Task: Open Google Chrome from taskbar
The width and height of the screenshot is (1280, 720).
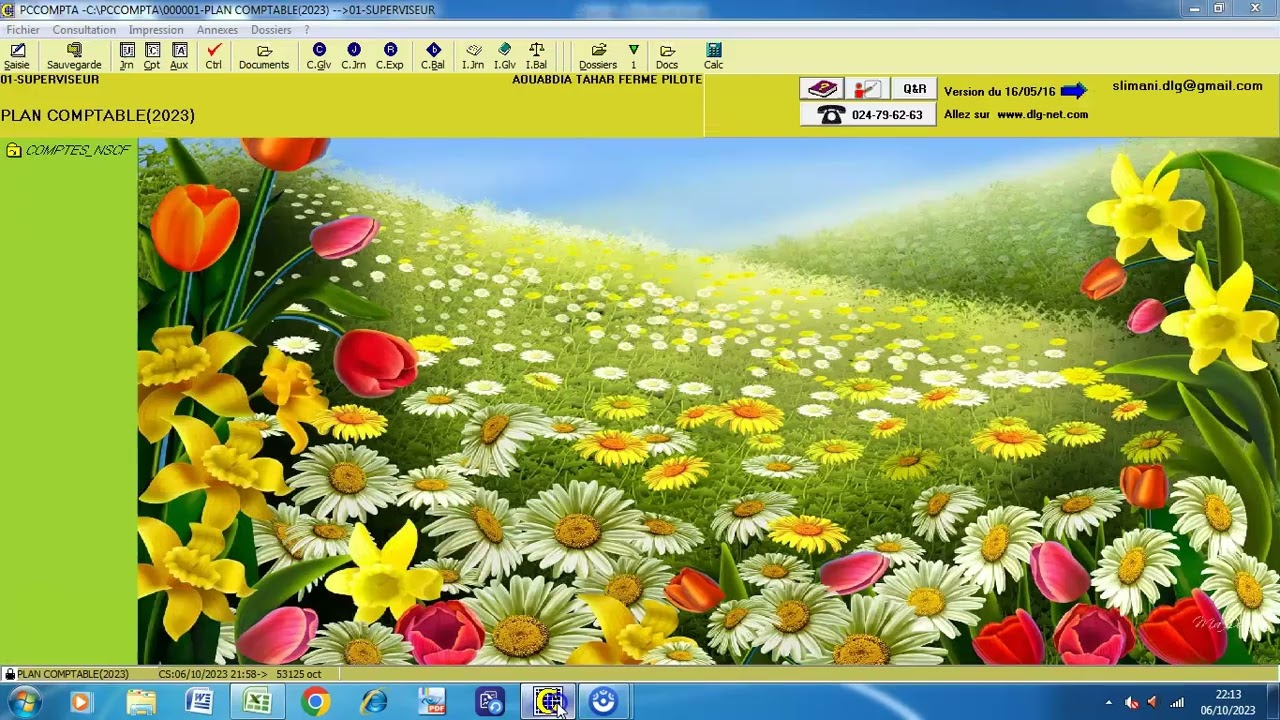Action: click(316, 702)
